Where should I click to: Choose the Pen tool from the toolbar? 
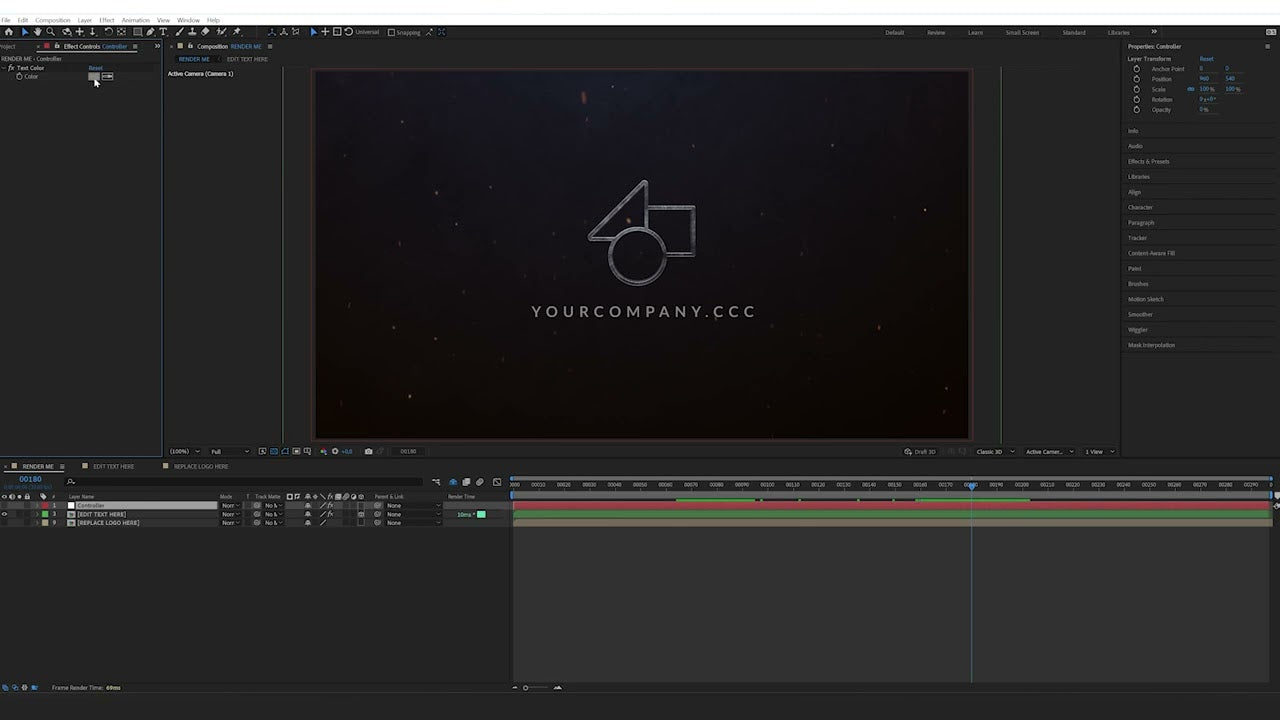(149, 32)
